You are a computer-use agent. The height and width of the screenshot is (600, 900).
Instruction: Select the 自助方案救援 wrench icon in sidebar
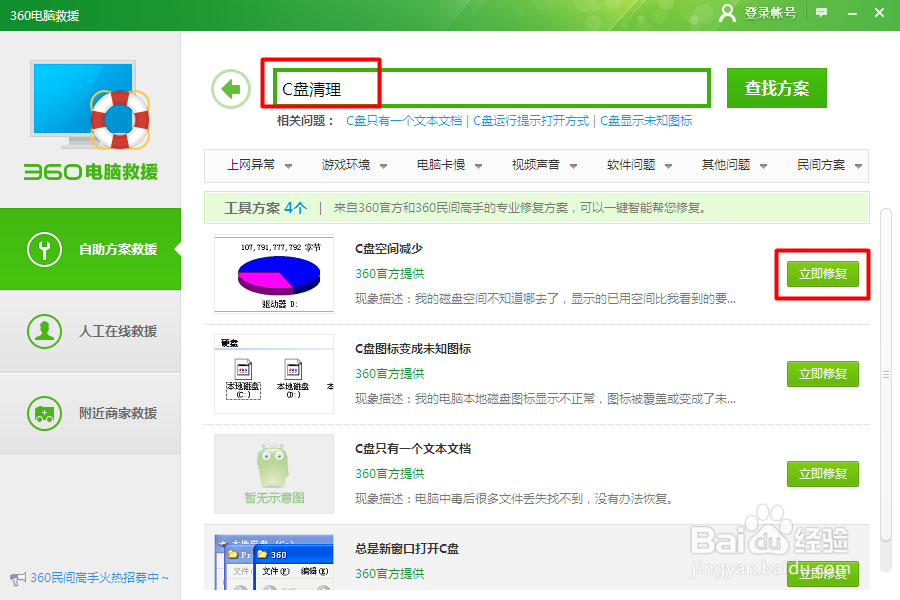[x=44, y=248]
